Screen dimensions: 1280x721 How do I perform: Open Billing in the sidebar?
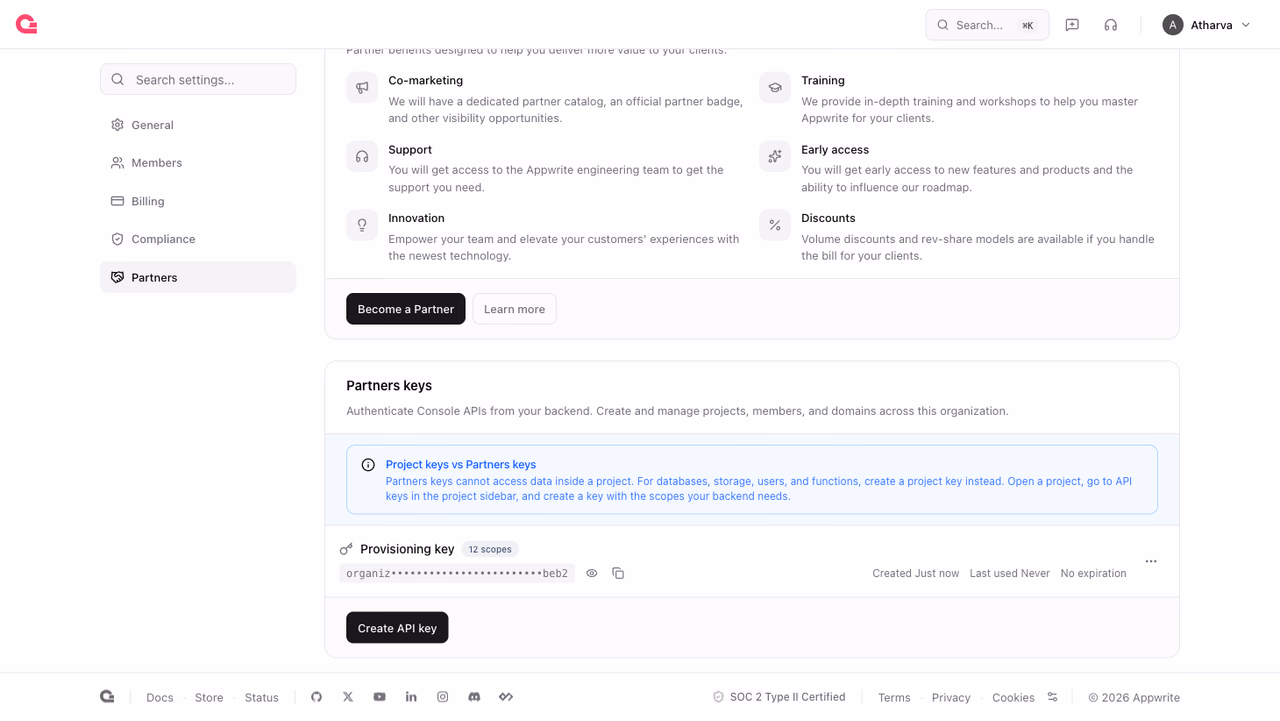click(198, 201)
